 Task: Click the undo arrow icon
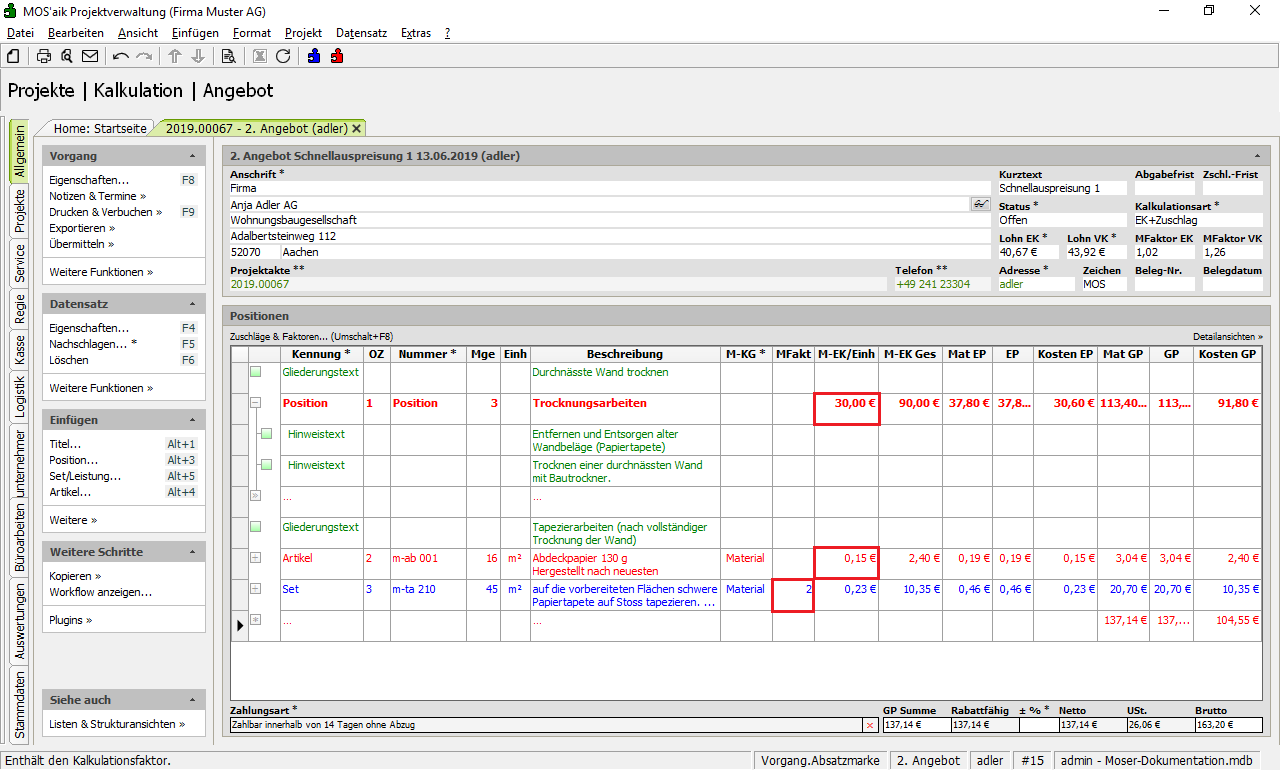click(121, 56)
